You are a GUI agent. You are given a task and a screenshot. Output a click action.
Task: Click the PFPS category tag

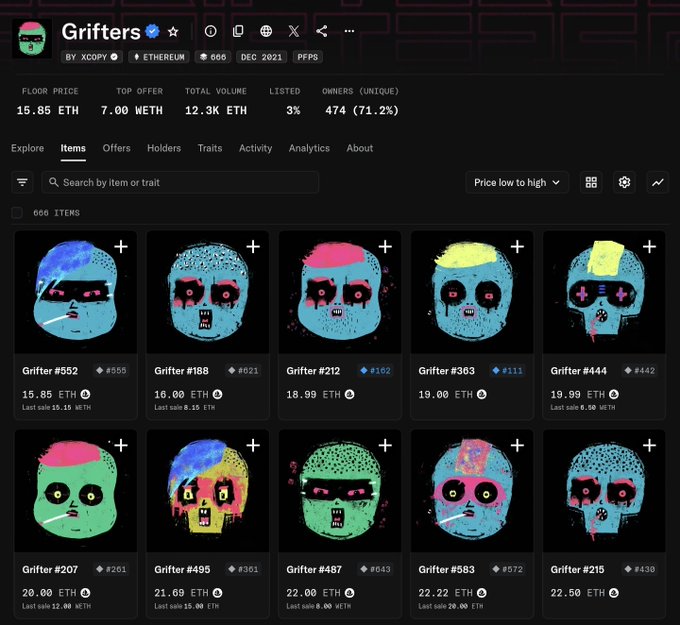click(x=307, y=57)
